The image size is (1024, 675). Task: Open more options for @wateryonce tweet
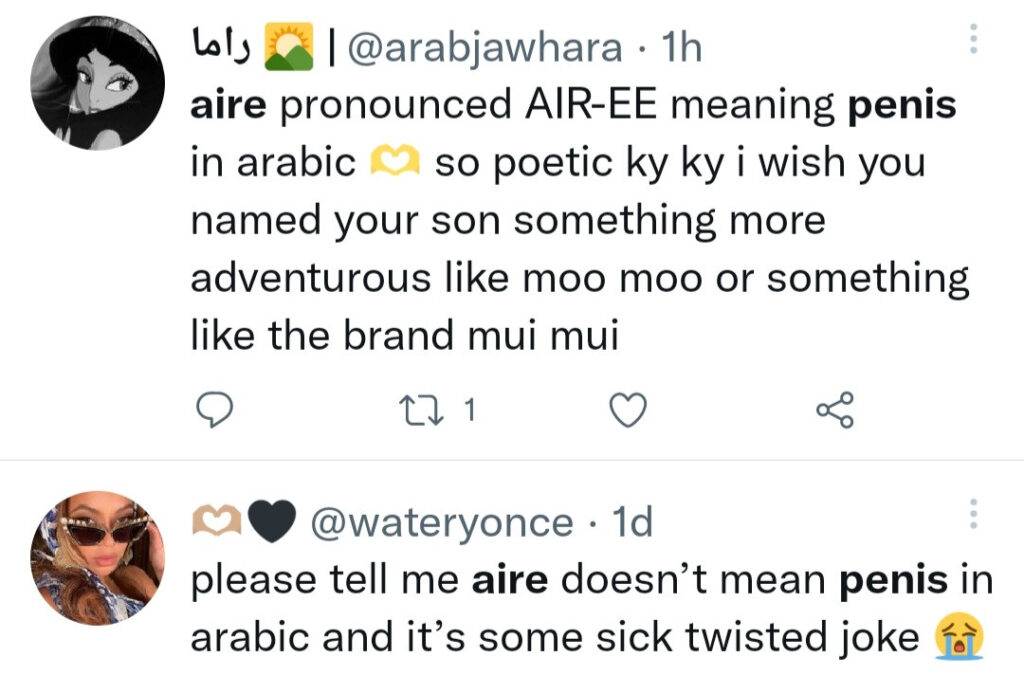coord(974,514)
